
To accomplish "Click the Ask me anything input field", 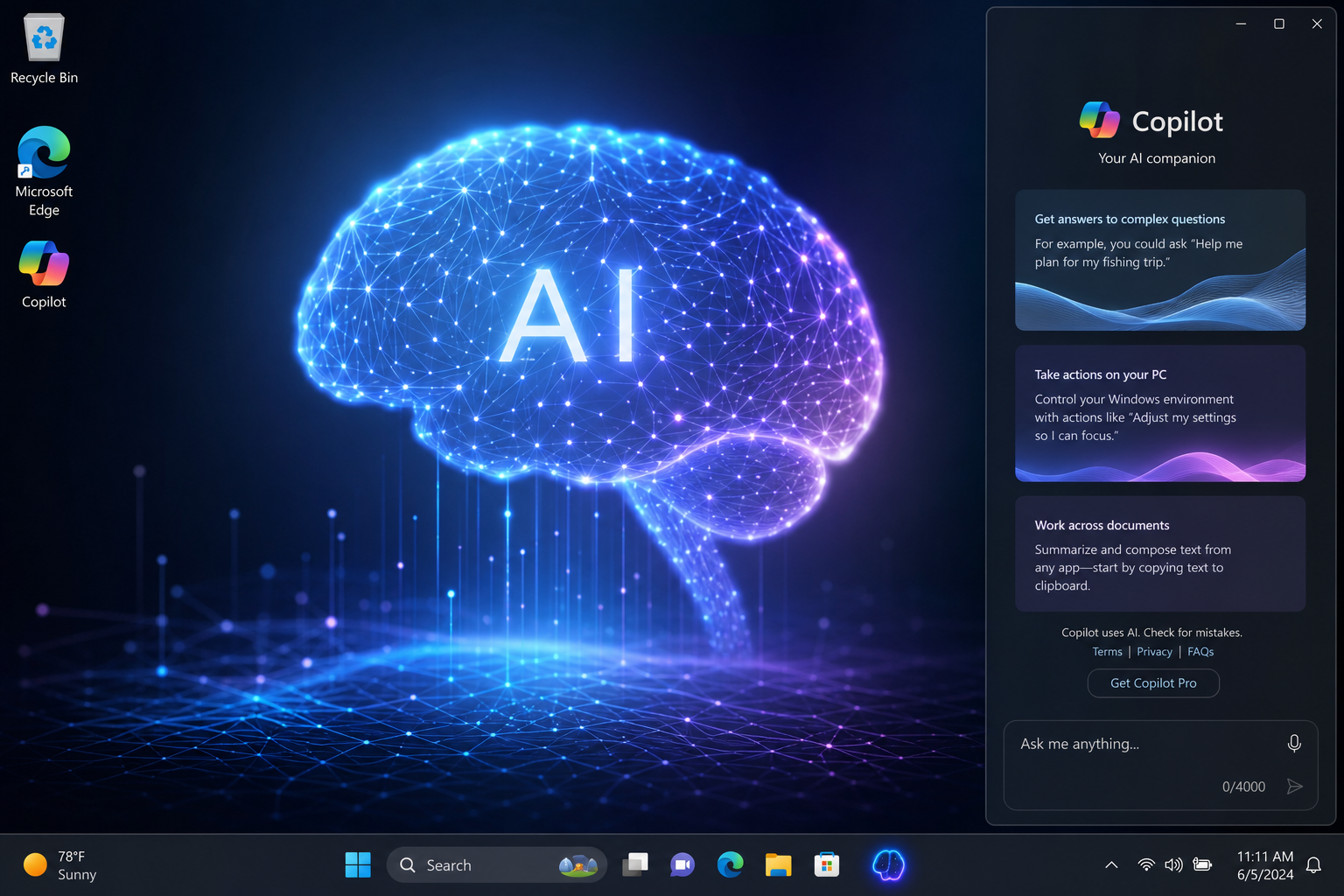I will [x=1160, y=765].
